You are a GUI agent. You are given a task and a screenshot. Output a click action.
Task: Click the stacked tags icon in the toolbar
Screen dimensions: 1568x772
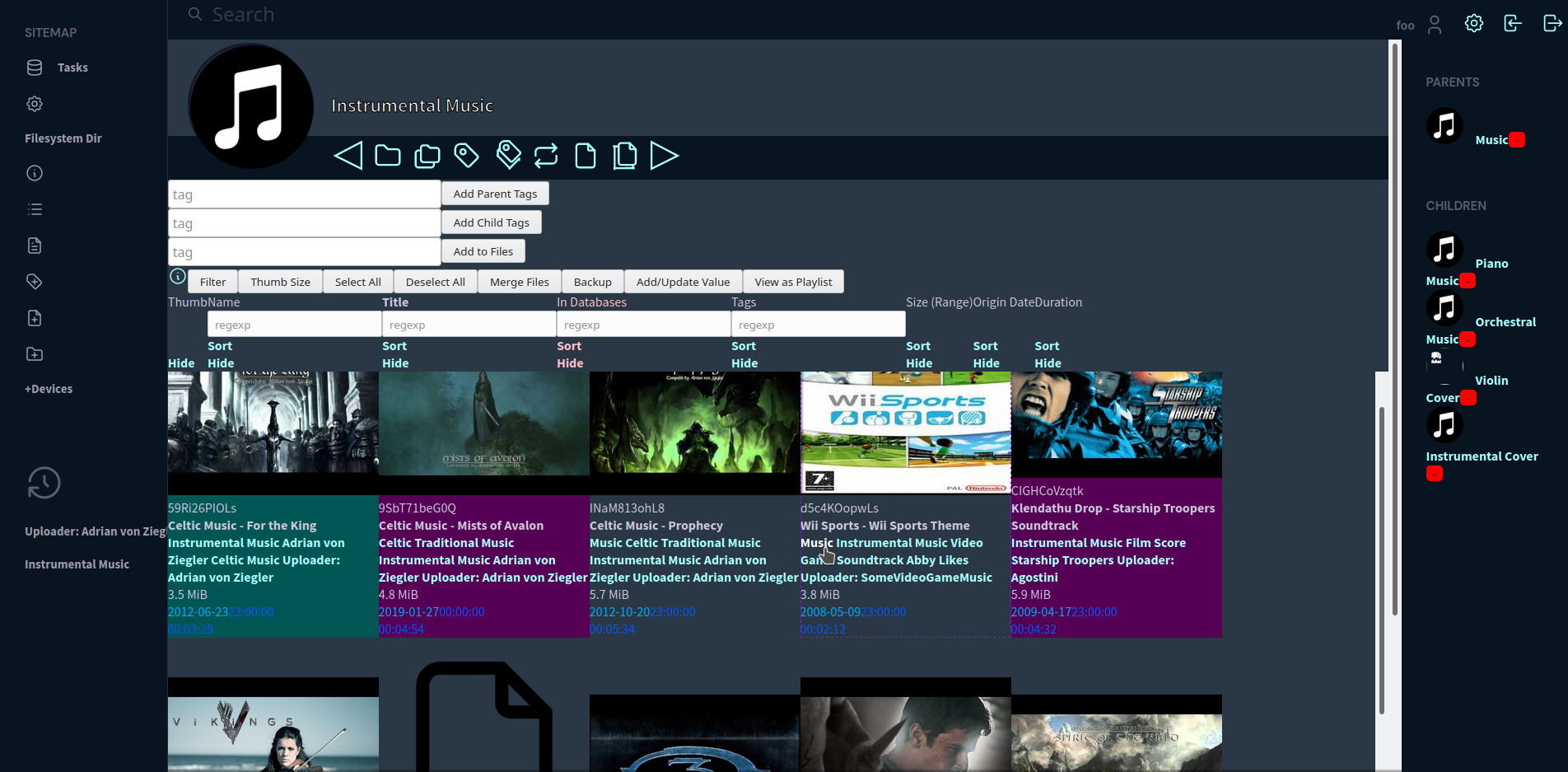[508, 155]
